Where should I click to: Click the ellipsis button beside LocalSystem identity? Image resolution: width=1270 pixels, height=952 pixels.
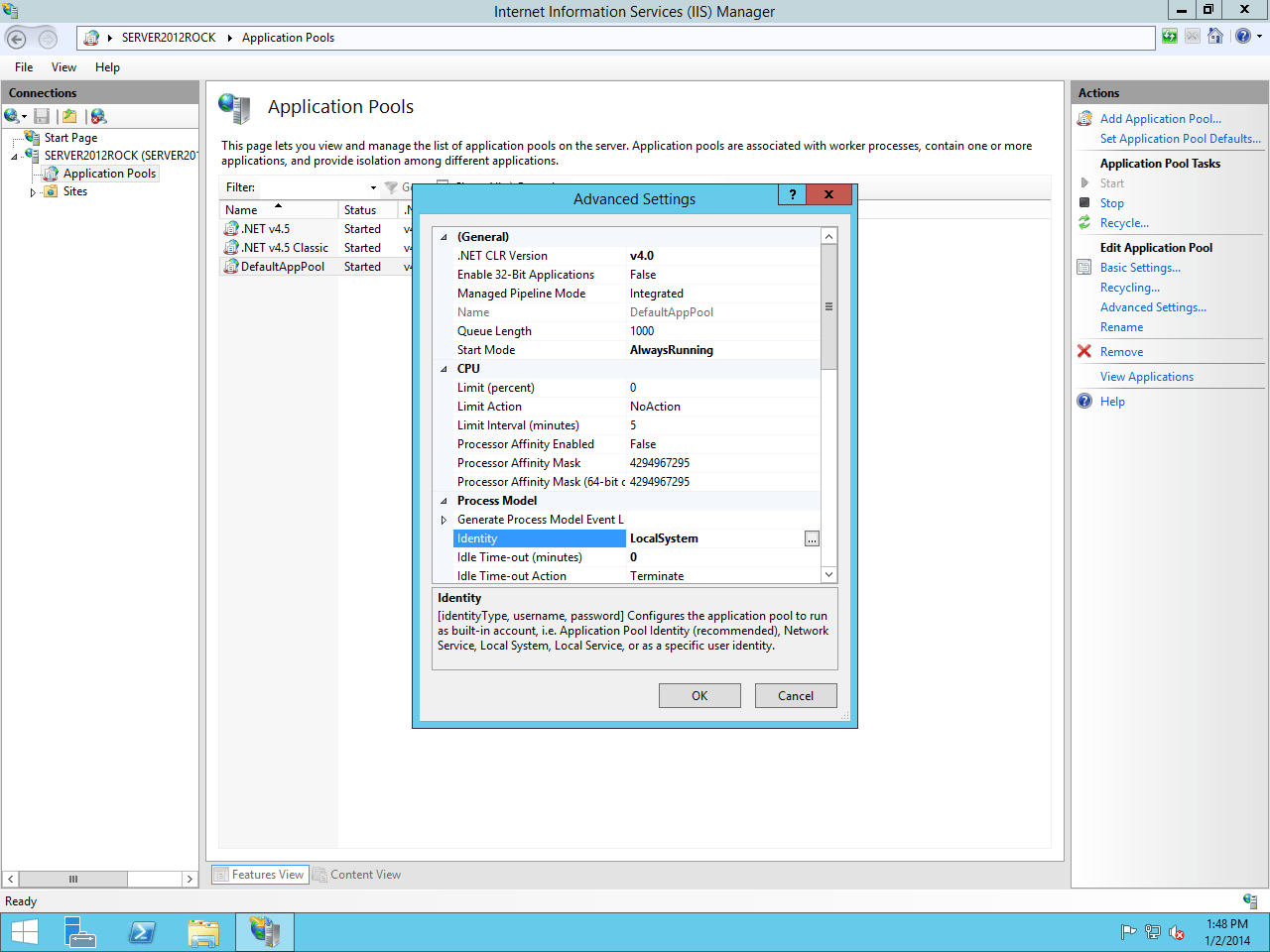(812, 538)
